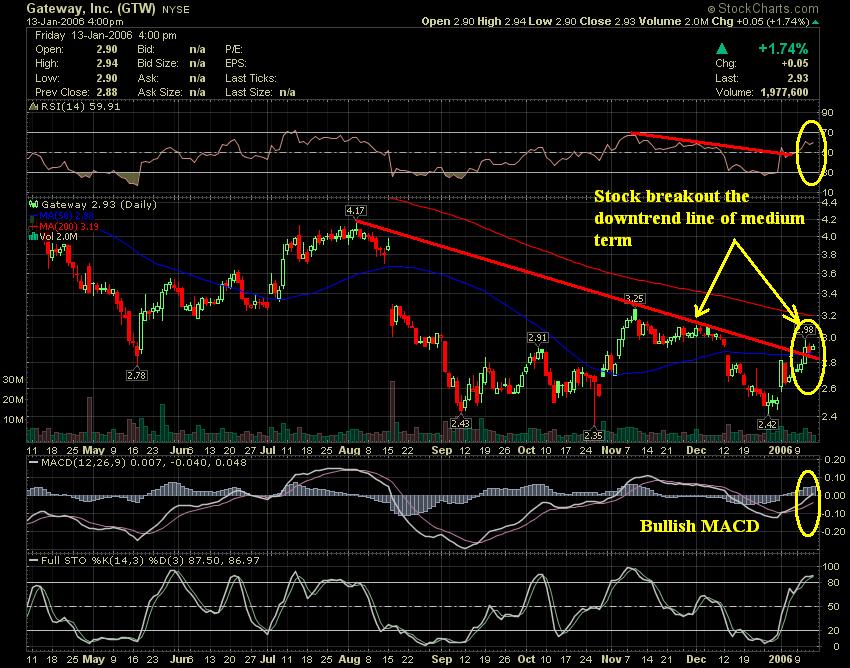Click the Ask: n/a value
850x668 pixels.
[197, 78]
